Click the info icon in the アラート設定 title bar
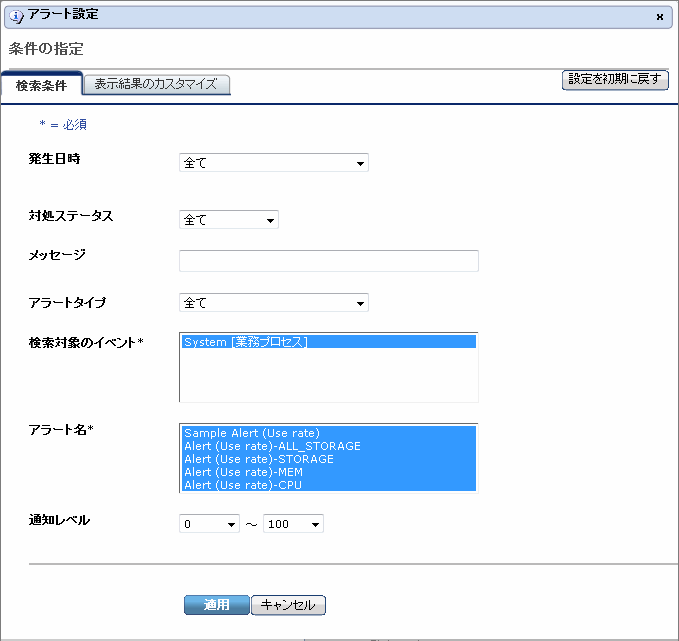This screenshot has height=641, width=679. coord(16,16)
